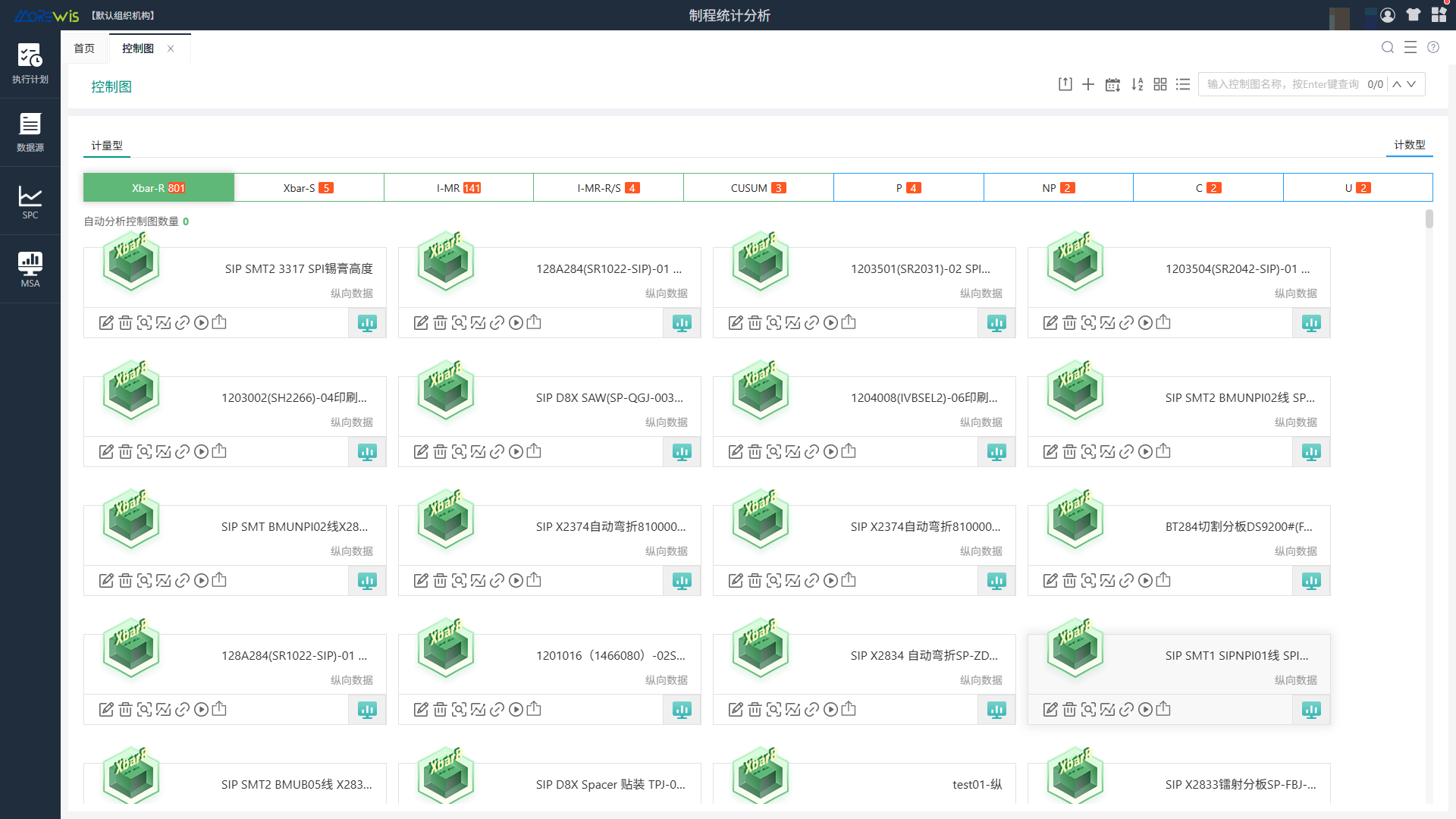Click the vertical scrollbar of the card list
This screenshot has height=819, width=1456.
(x=1429, y=218)
